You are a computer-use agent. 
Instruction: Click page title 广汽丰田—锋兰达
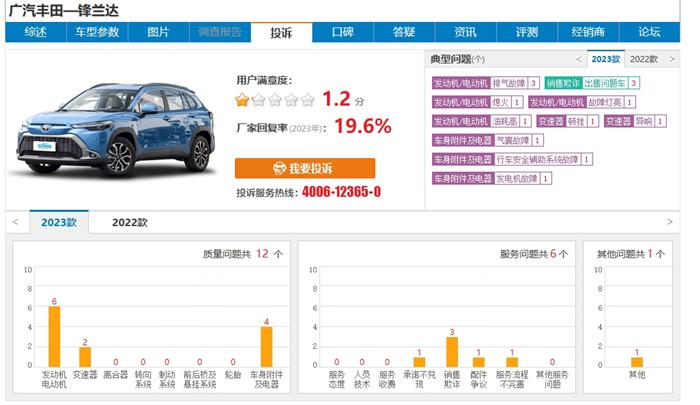pyautogui.click(x=63, y=10)
